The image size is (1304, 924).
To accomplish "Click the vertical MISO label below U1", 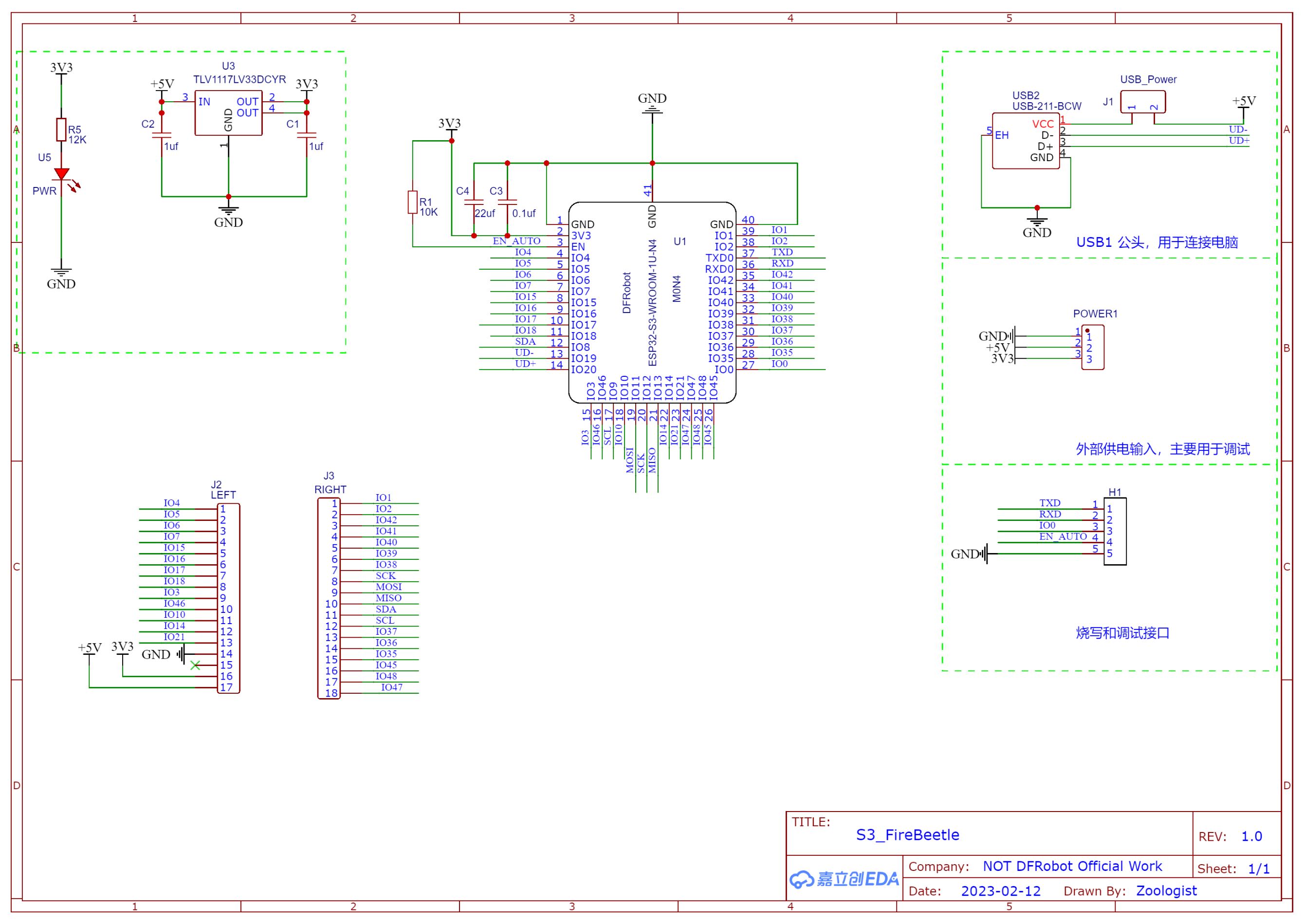I will [x=652, y=460].
